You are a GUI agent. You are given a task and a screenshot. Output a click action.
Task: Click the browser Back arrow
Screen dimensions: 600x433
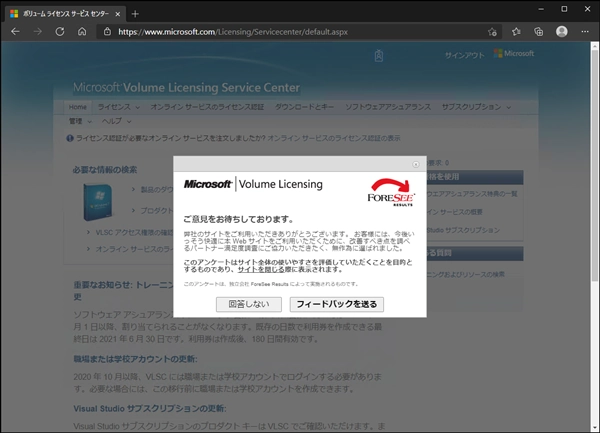click(x=15, y=32)
